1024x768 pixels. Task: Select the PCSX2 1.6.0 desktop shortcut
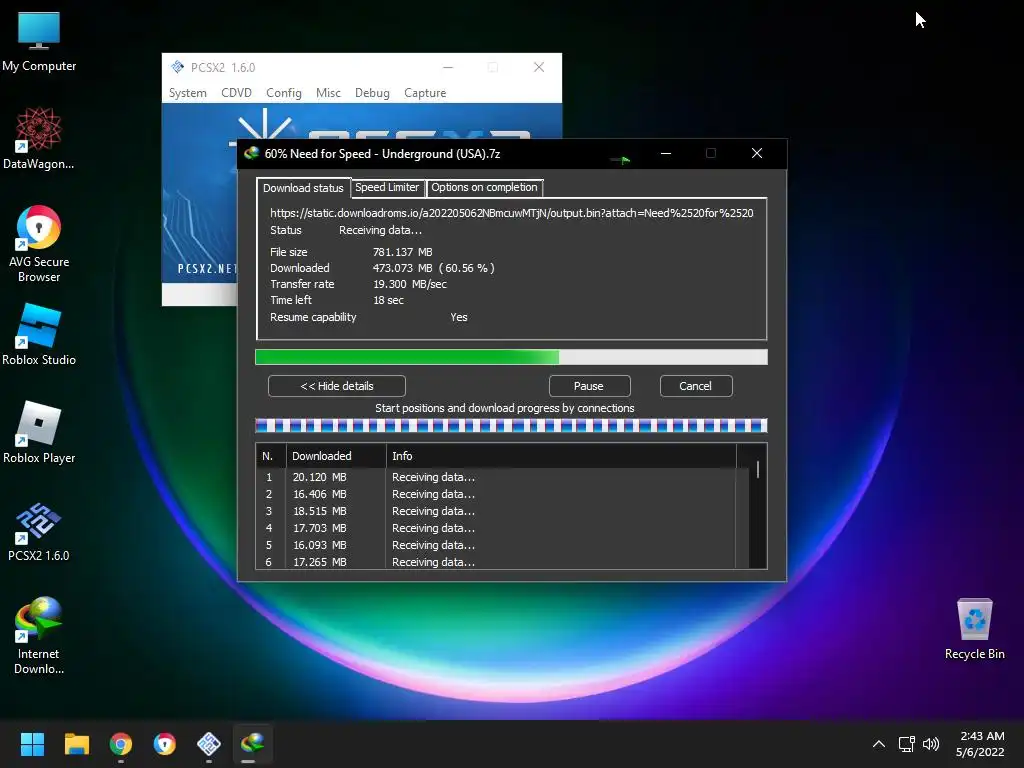(39, 531)
